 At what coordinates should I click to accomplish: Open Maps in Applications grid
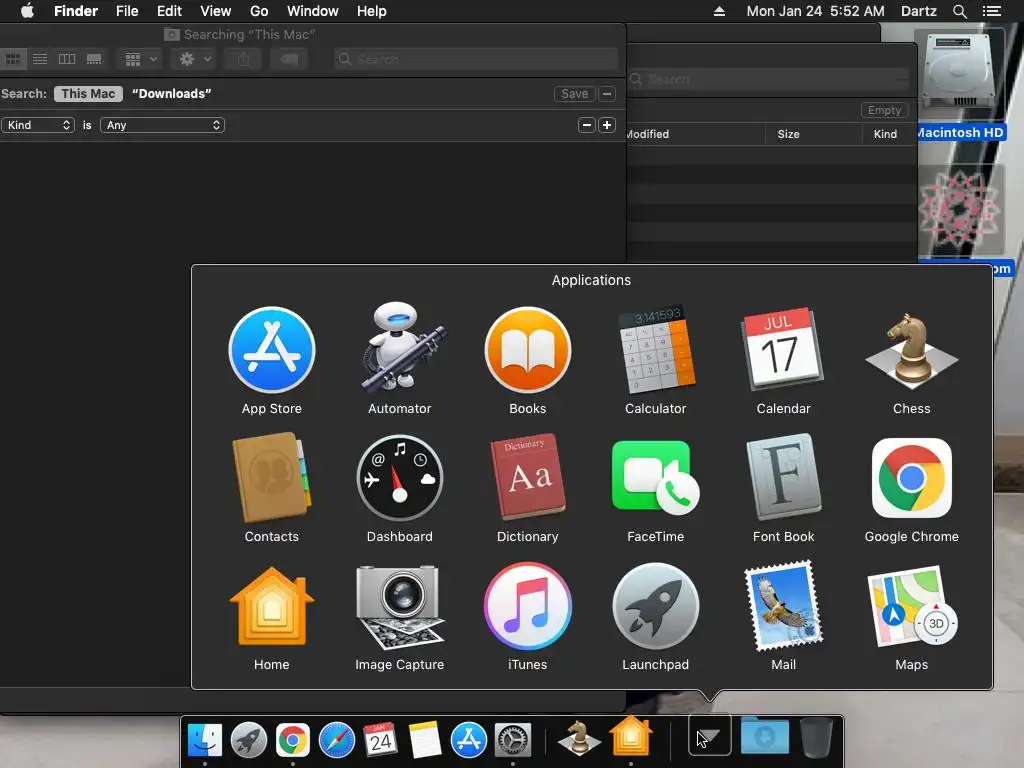coord(912,607)
